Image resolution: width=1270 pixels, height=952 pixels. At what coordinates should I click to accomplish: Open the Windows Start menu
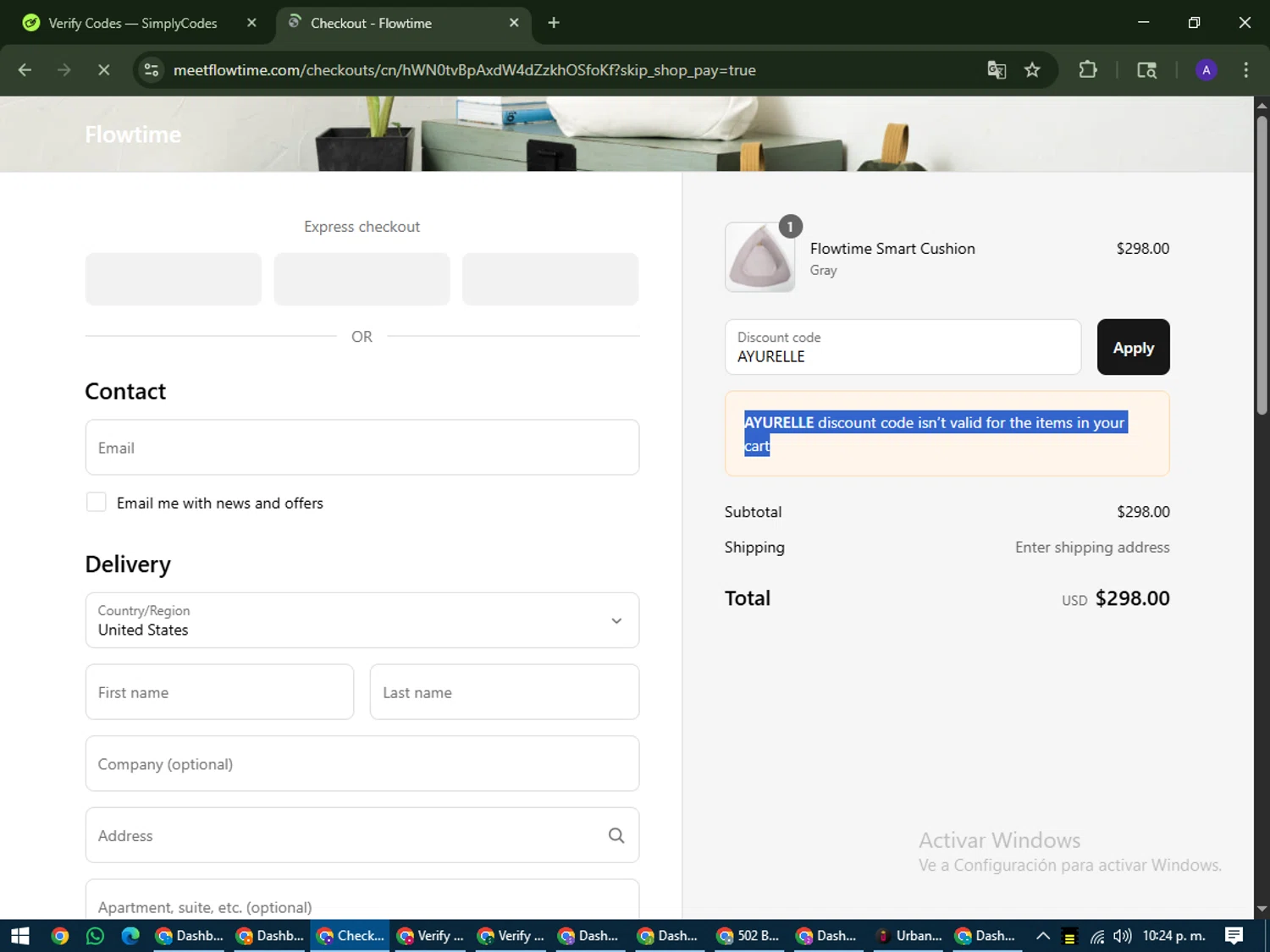[20, 936]
